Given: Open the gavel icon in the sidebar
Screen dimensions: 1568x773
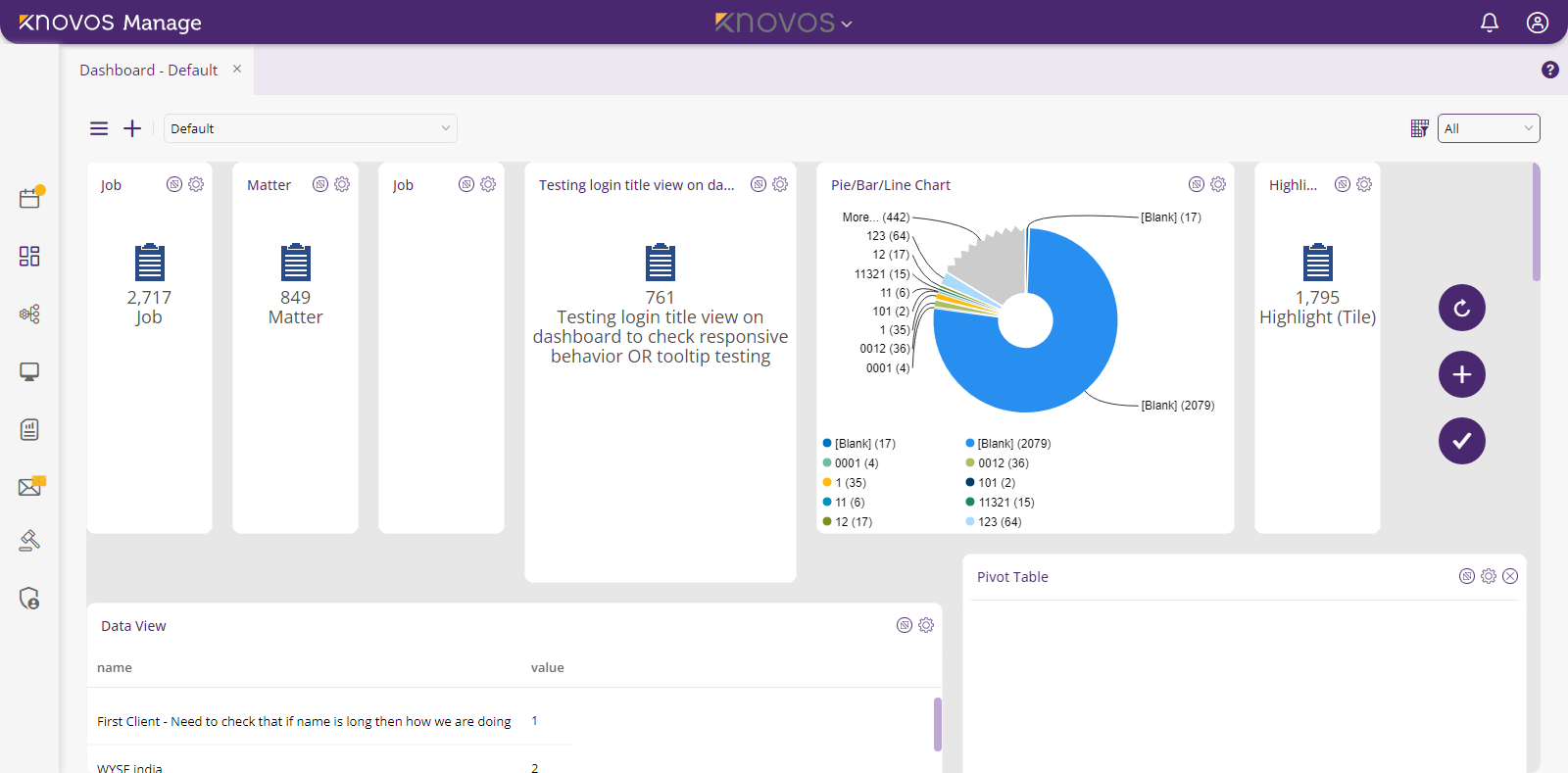Looking at the screenshot, I should point(29,540).
